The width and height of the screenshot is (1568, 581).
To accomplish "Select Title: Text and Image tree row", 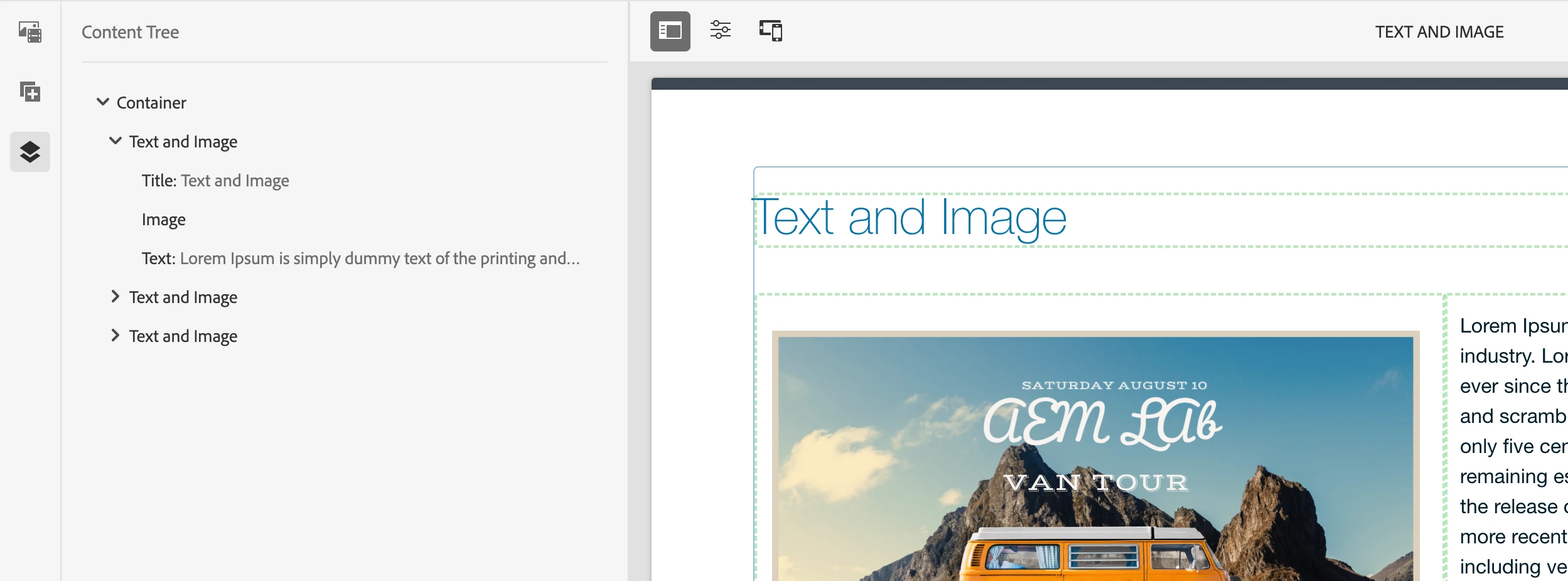I will [215, 181].
